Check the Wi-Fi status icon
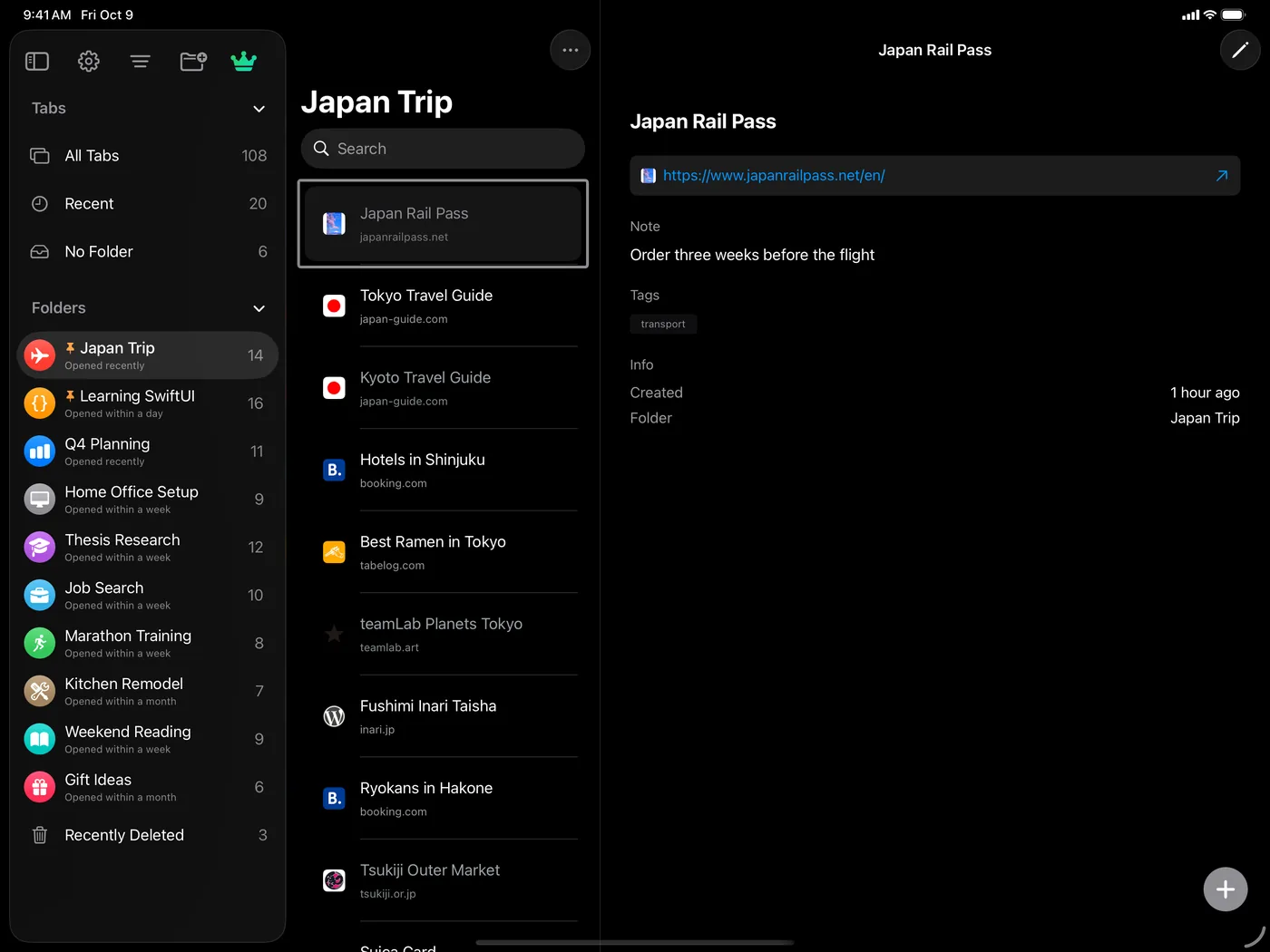 pos(1210,15)
